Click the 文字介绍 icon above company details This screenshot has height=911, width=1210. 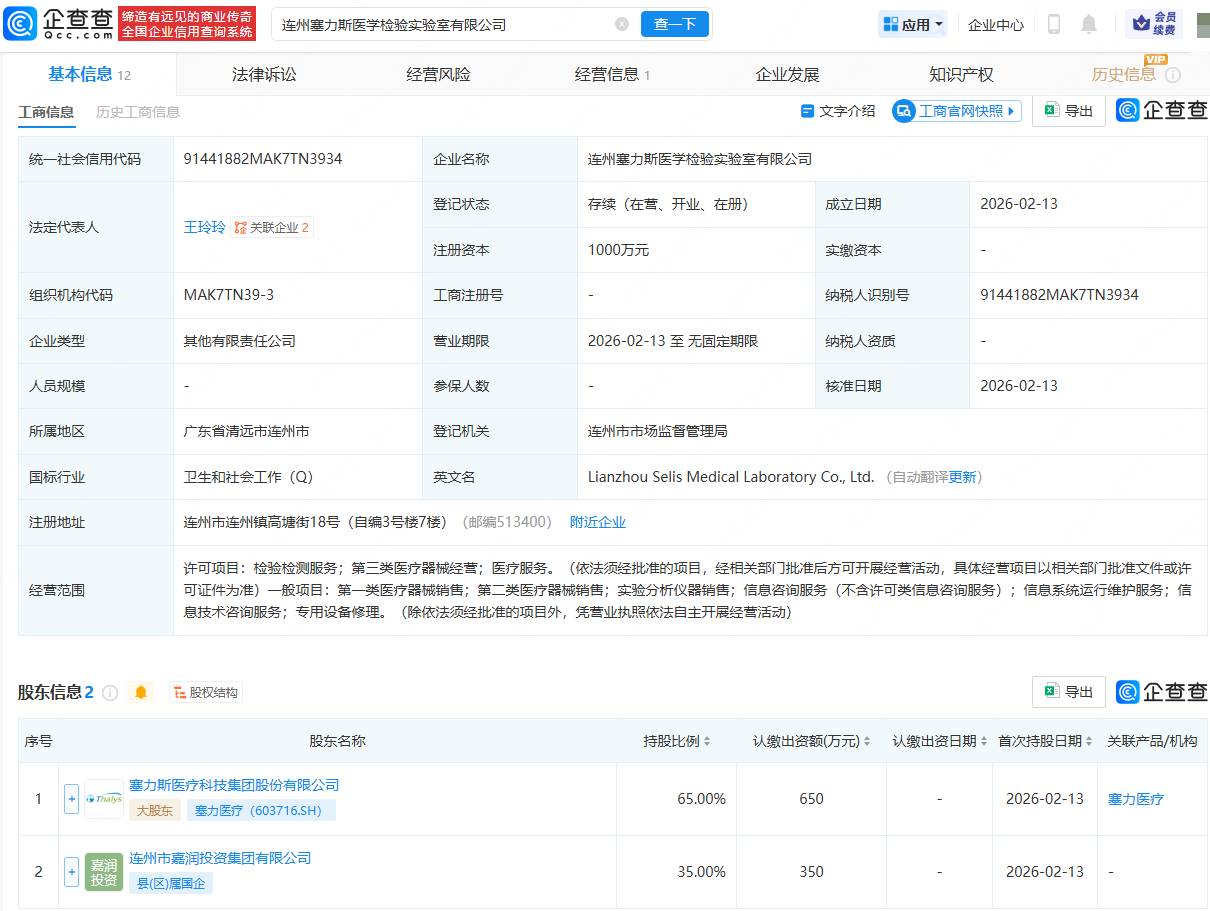pos(838,111)
